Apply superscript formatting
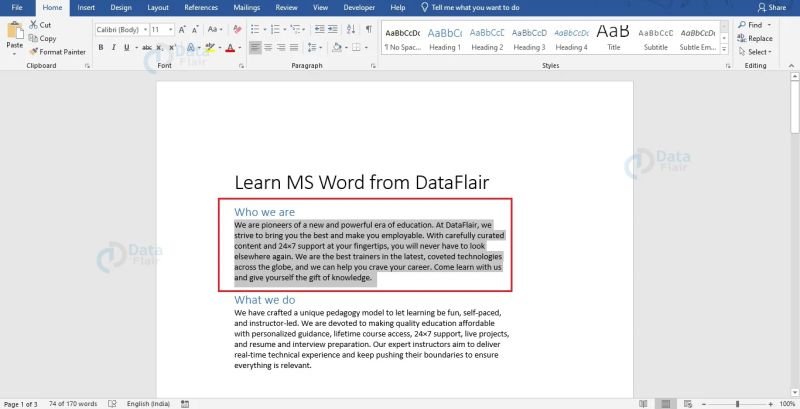 (x=172, y=47)
